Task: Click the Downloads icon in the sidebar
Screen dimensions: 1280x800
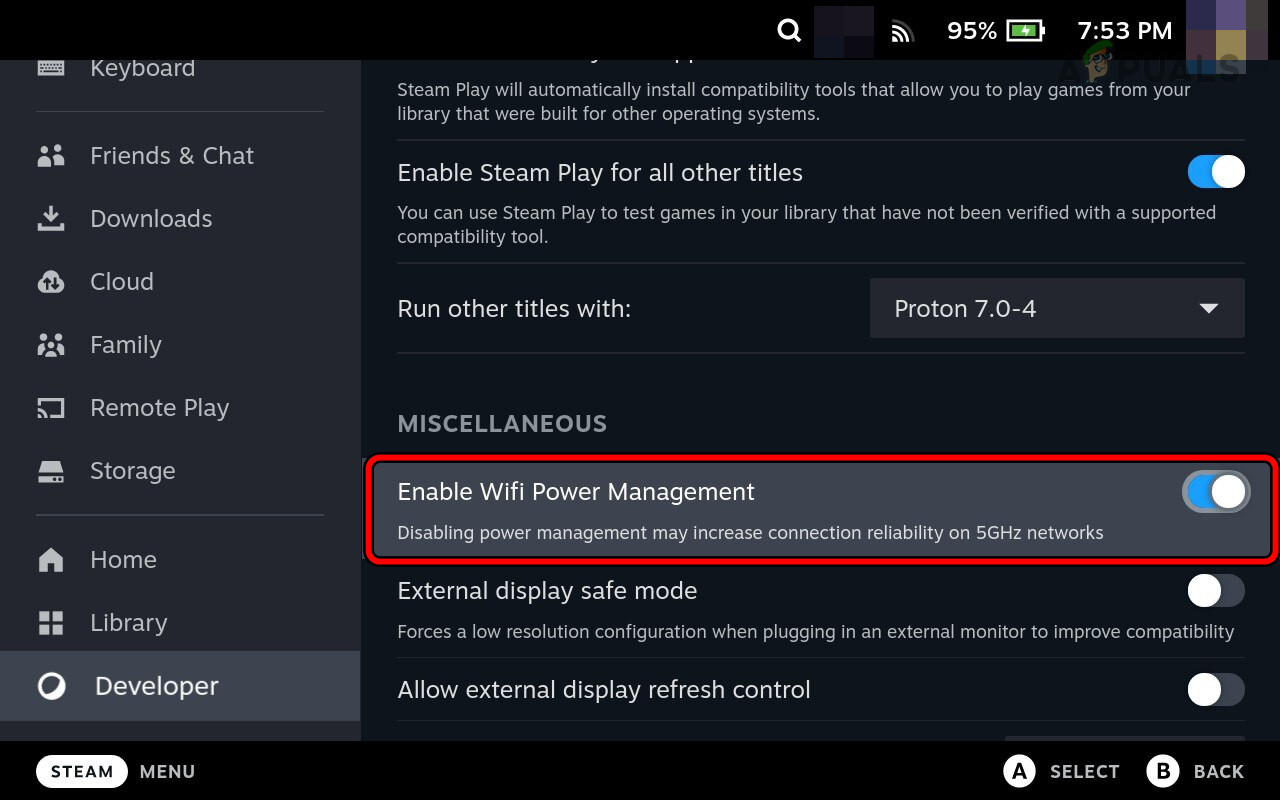Action: (x=50, y=218)
